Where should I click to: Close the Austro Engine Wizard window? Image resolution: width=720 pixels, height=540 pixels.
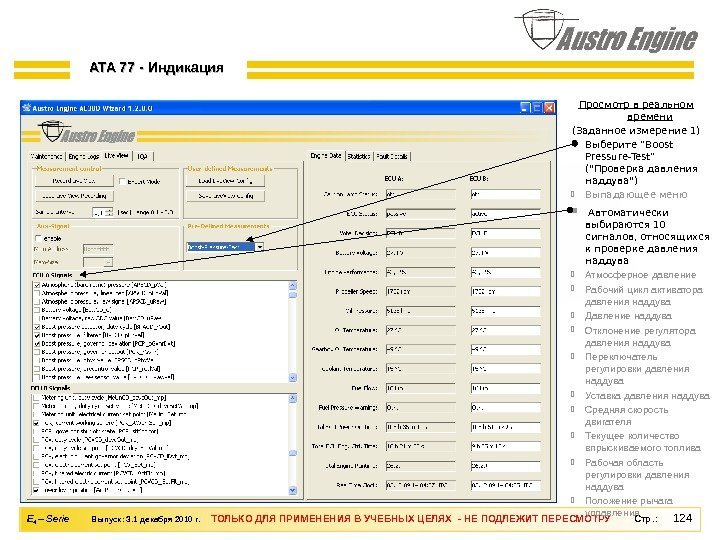click(549, 108)
